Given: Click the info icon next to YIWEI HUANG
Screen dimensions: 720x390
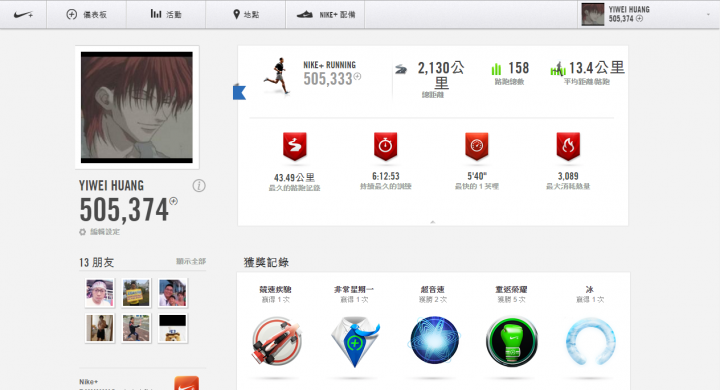Looking at the screenshot, I should click(199, 186).
